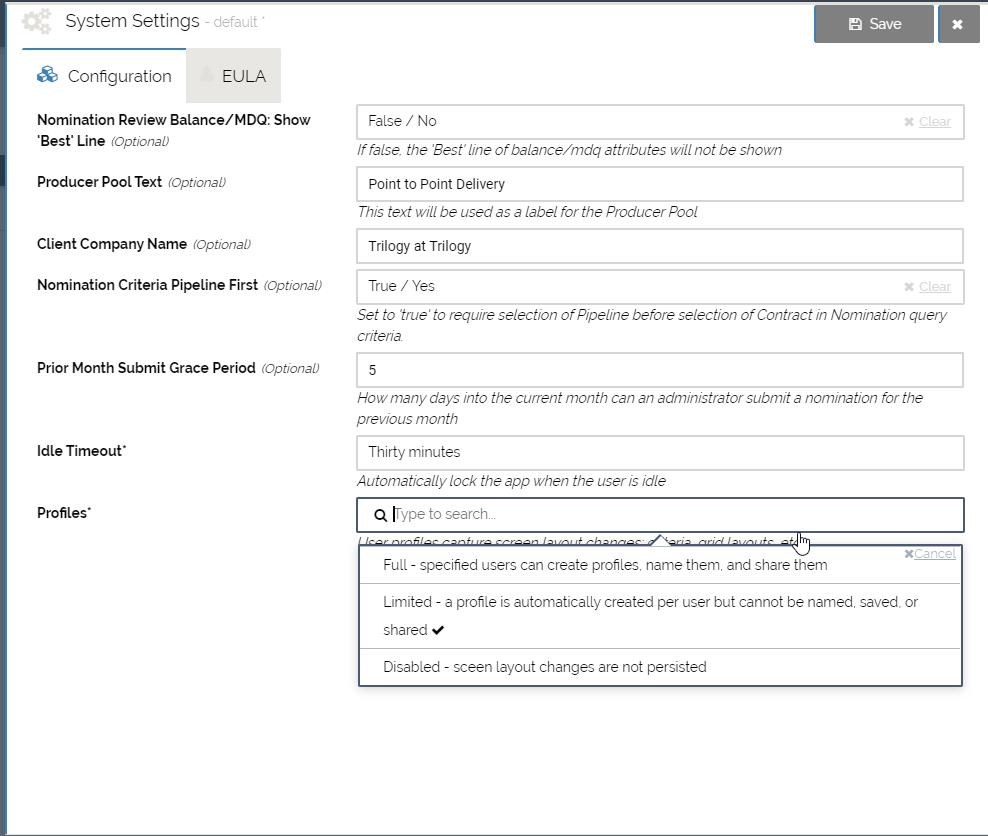Click the Prior Month Submit Grace Period field
988x836 pixels.
click(660, 370)
